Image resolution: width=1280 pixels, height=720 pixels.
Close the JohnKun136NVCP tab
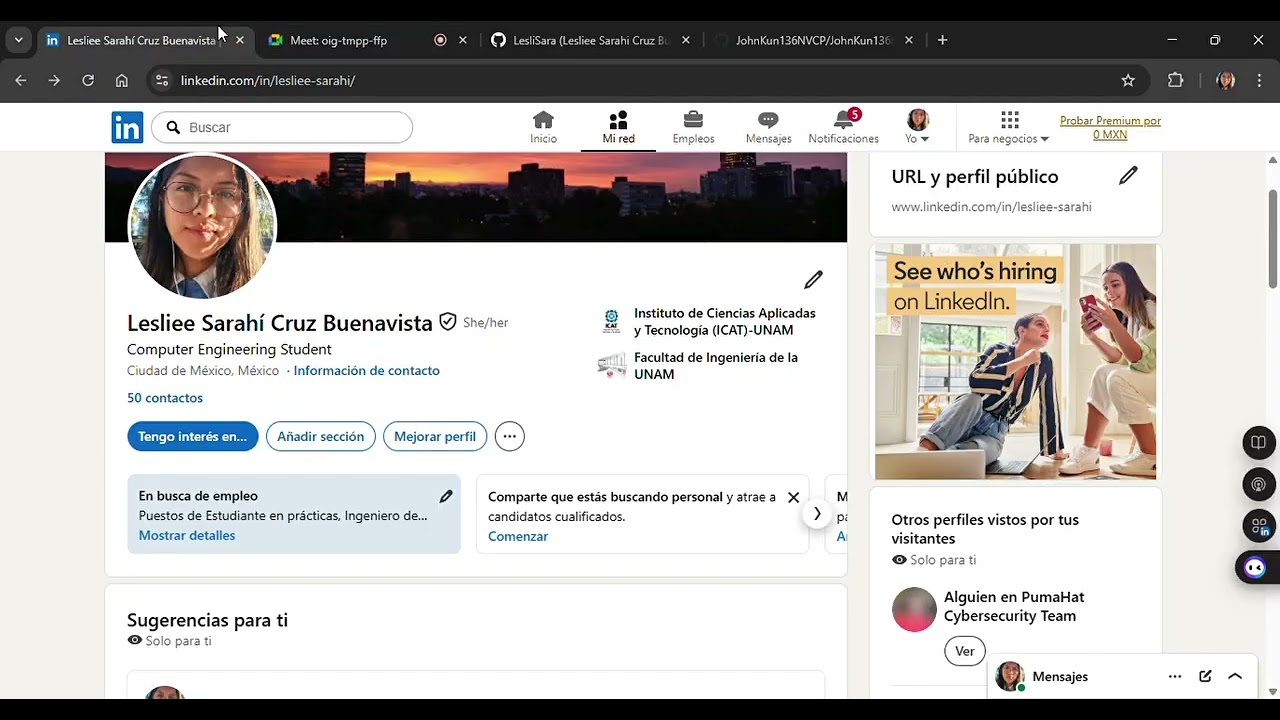[908, 40]
